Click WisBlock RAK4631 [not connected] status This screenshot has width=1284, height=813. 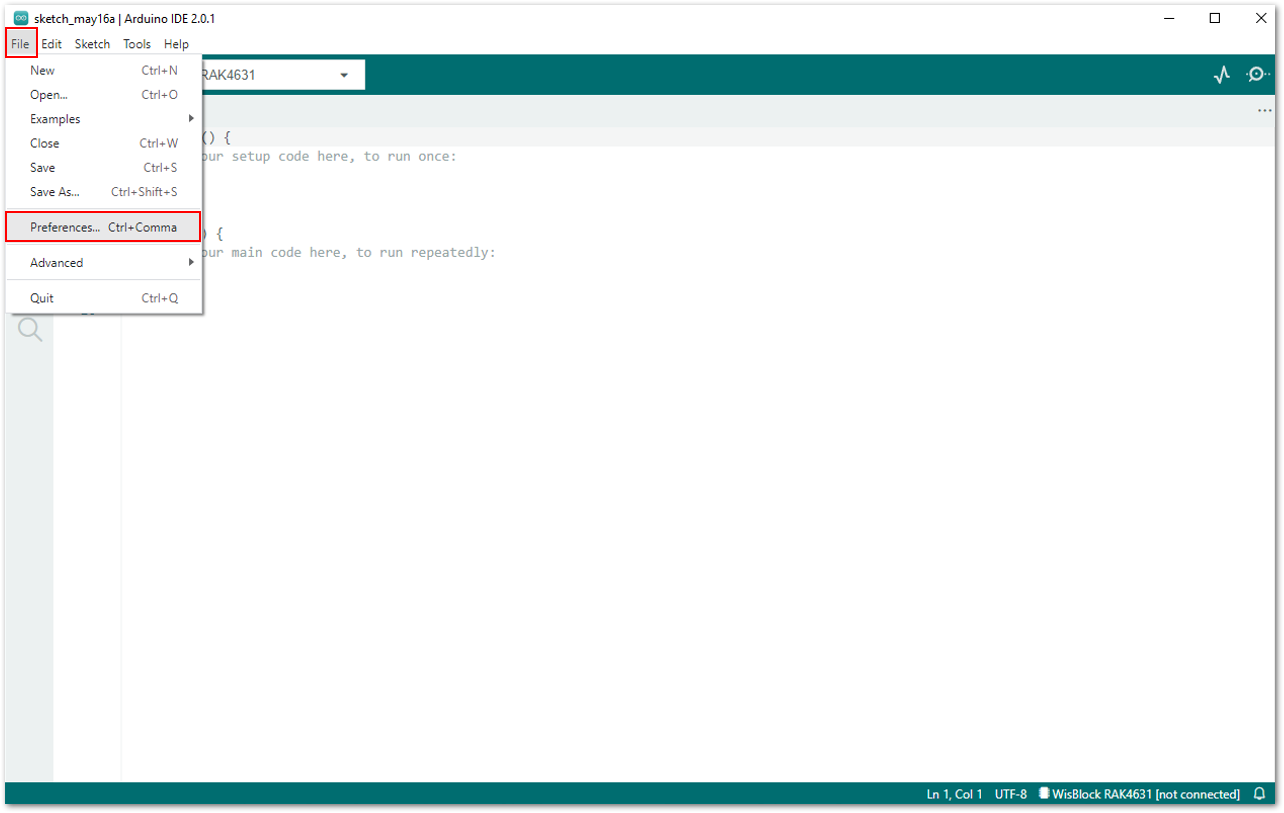click(1139, 794)
